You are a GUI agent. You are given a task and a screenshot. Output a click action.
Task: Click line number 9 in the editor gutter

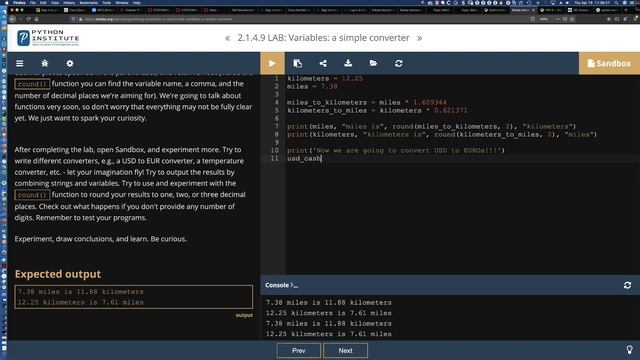click(x=276, y=142)
